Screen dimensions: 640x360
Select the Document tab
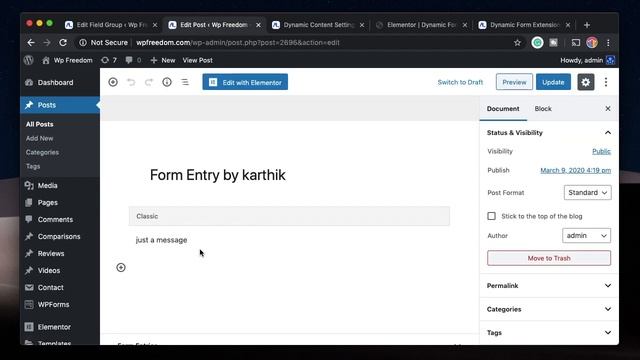(x=503, y=109)
